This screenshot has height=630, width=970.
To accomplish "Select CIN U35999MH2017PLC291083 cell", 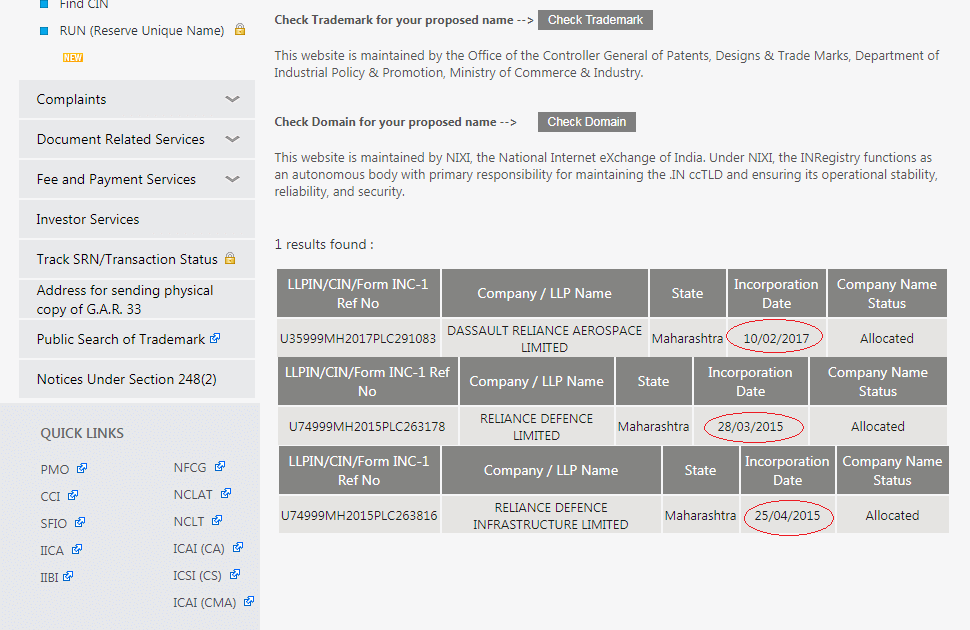I will pos(358,339).
